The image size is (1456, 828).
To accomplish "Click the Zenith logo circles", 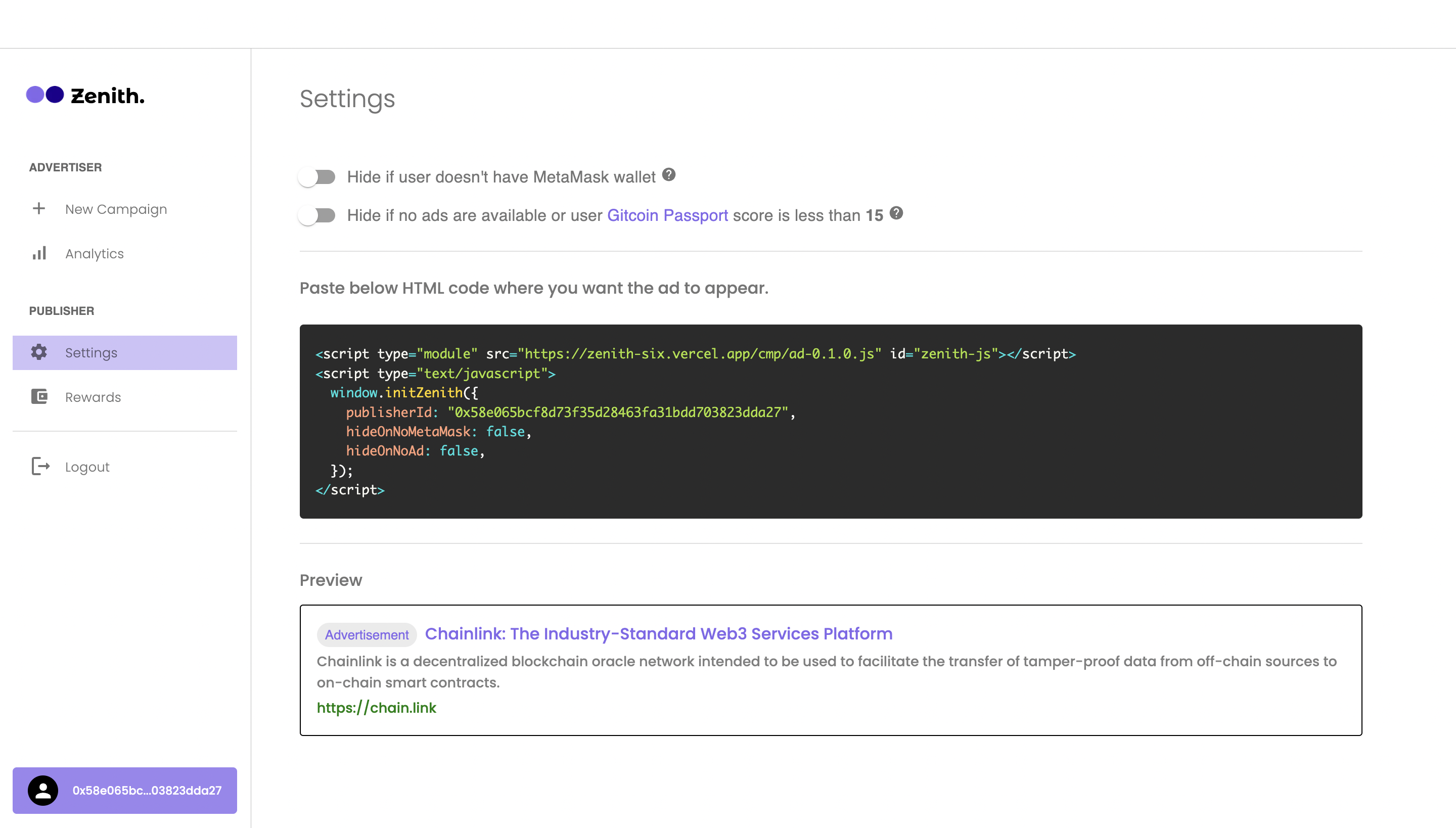I will click(45, 95).
